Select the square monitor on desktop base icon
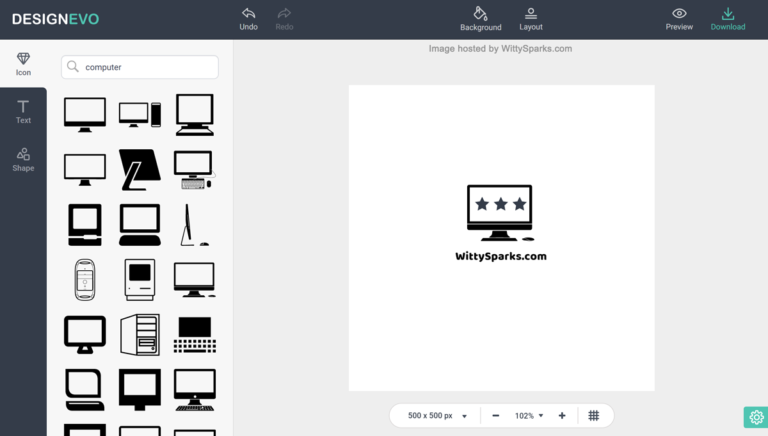This screenshot has height=436, width=768. click(x=194, y=115)
